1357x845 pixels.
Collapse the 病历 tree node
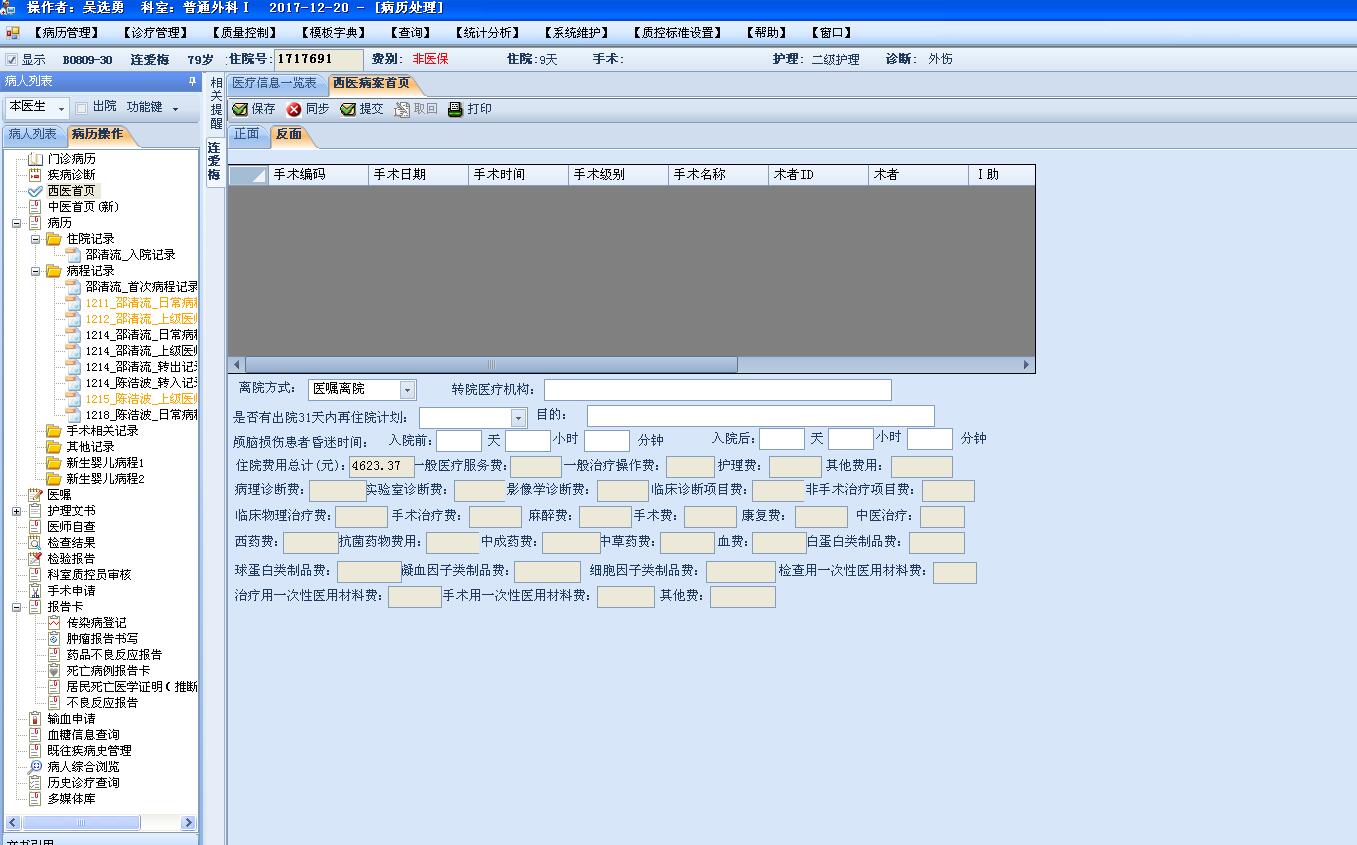tap(17, 223)
